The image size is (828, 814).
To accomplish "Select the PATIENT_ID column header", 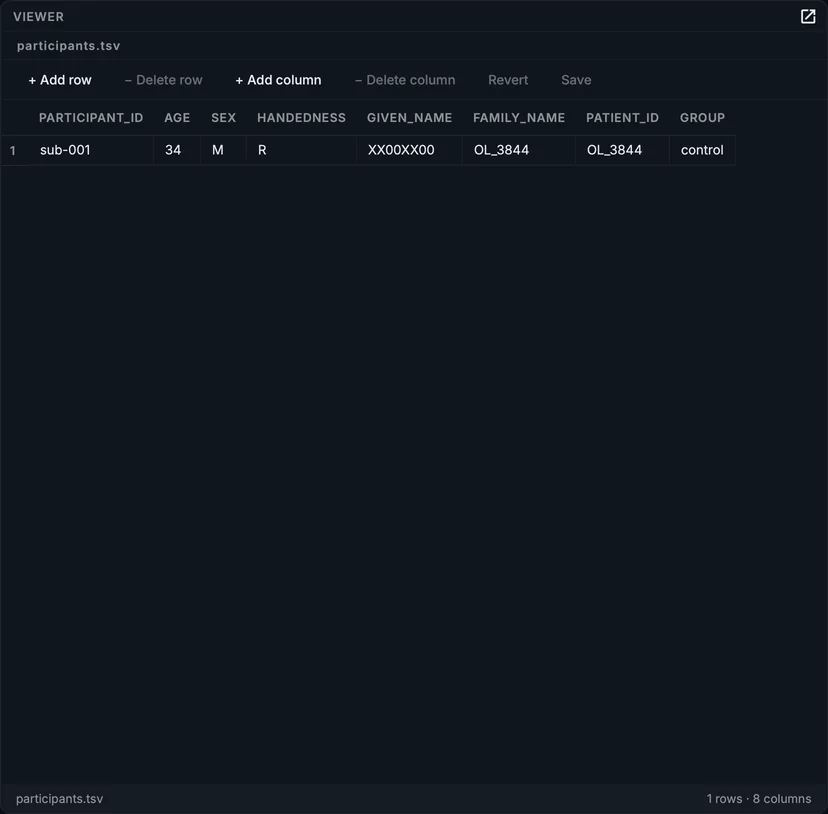I will click(623, 118).
